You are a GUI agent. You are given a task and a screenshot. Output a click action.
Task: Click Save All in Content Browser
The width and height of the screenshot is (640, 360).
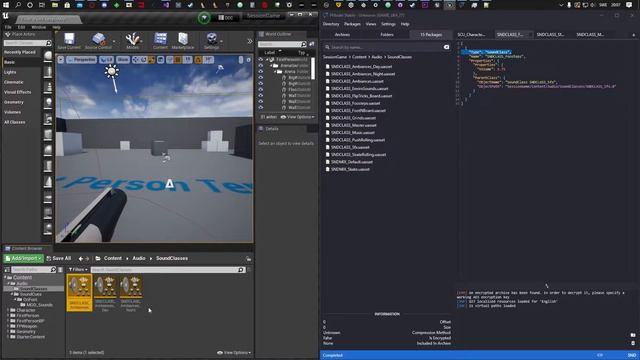pos(59,258)
